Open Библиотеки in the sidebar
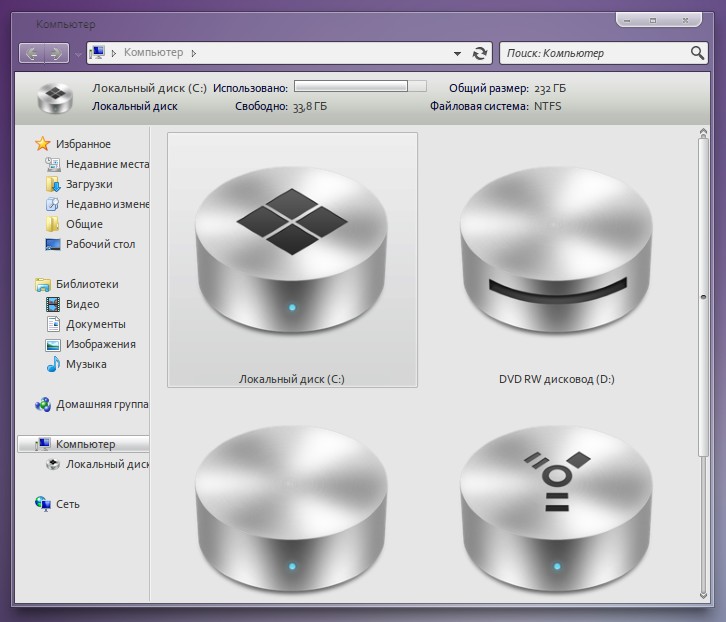726x622 pixels. point(87,284)
